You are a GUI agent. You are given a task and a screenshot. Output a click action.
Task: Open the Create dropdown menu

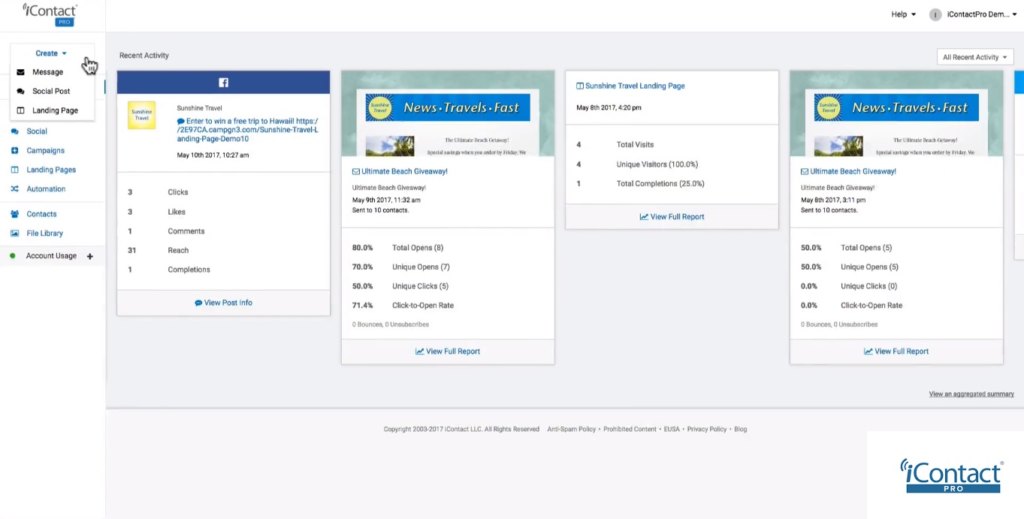point(51,53)
